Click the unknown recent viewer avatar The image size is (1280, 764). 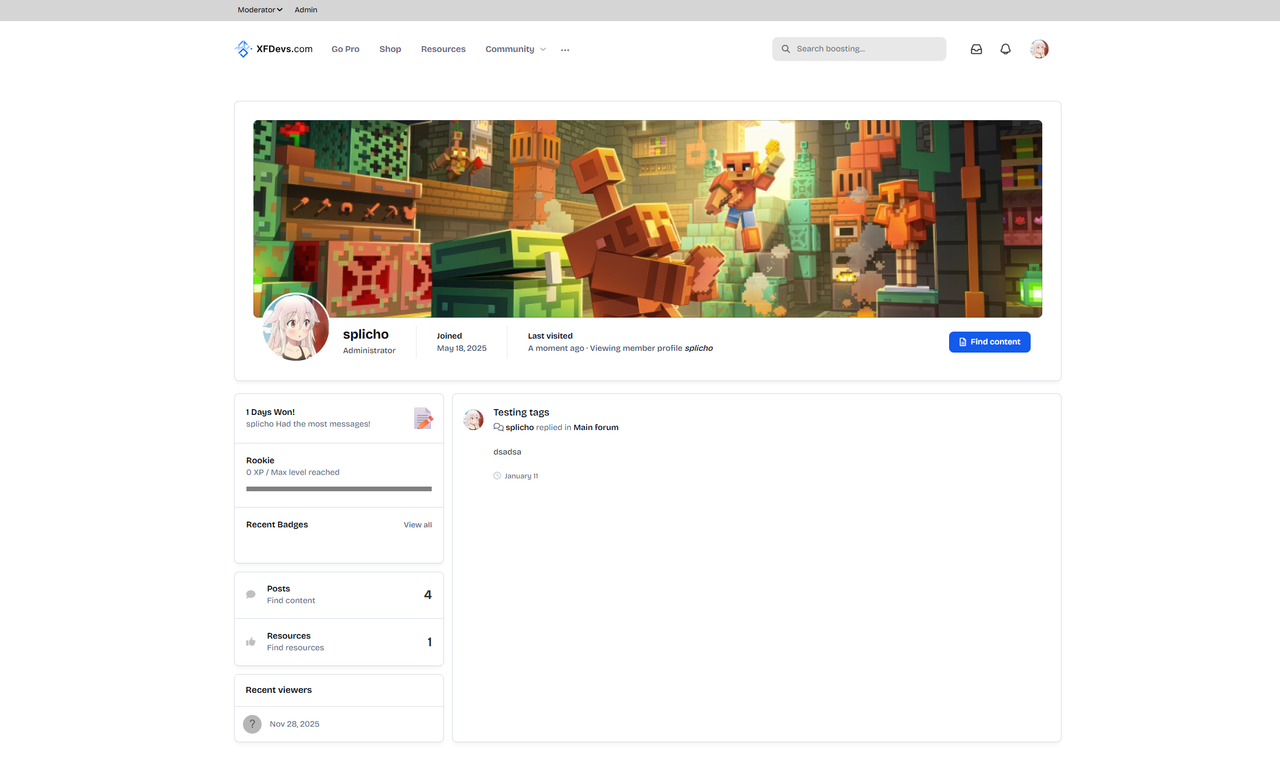click(253, 724)
